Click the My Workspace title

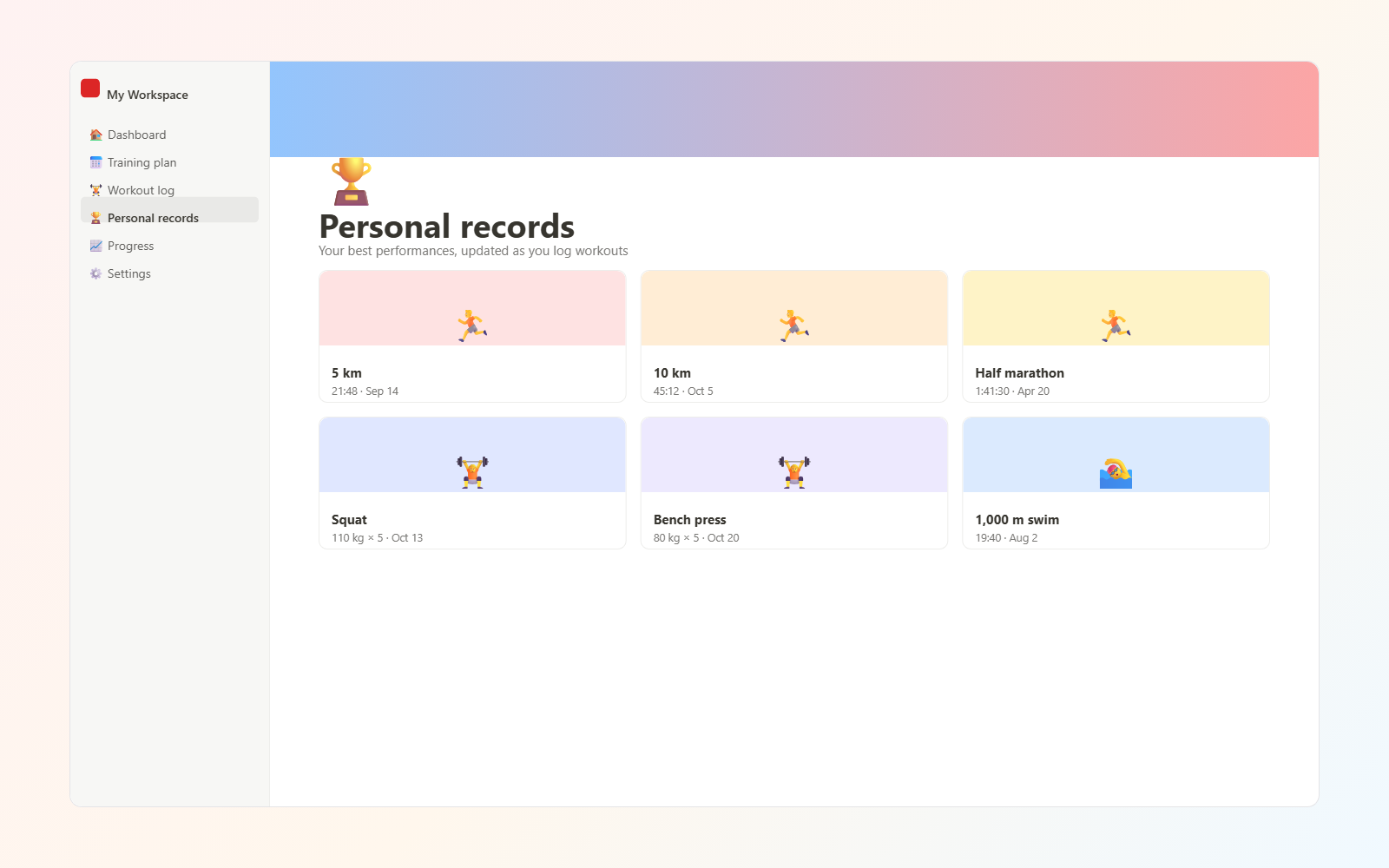pyautogui.click(x=148, y=95)
